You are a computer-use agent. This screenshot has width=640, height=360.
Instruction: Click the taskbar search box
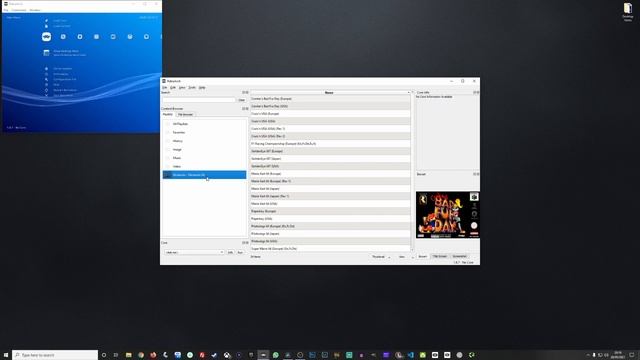(55, 355)
